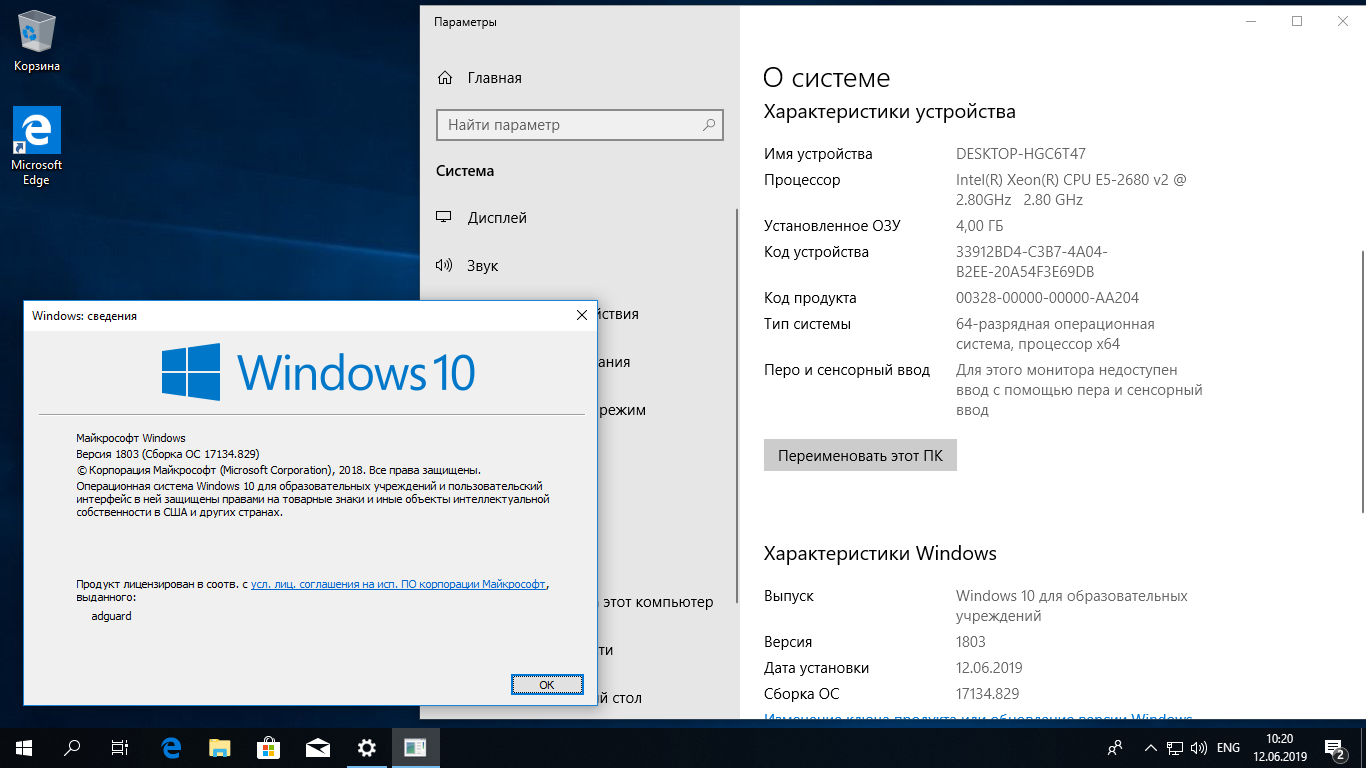Click OK in the Windows сведения dialog

pyautogui.click(x=547, y=684)
